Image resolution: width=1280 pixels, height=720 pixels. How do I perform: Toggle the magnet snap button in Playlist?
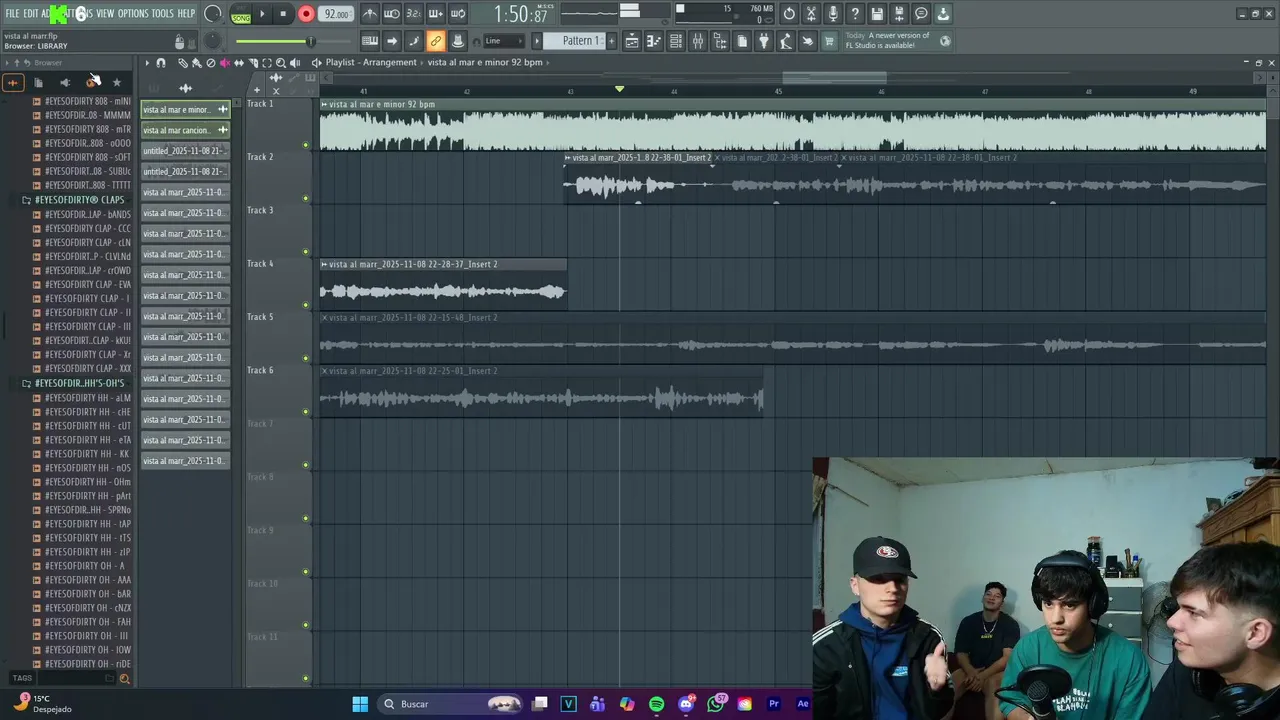161,63
